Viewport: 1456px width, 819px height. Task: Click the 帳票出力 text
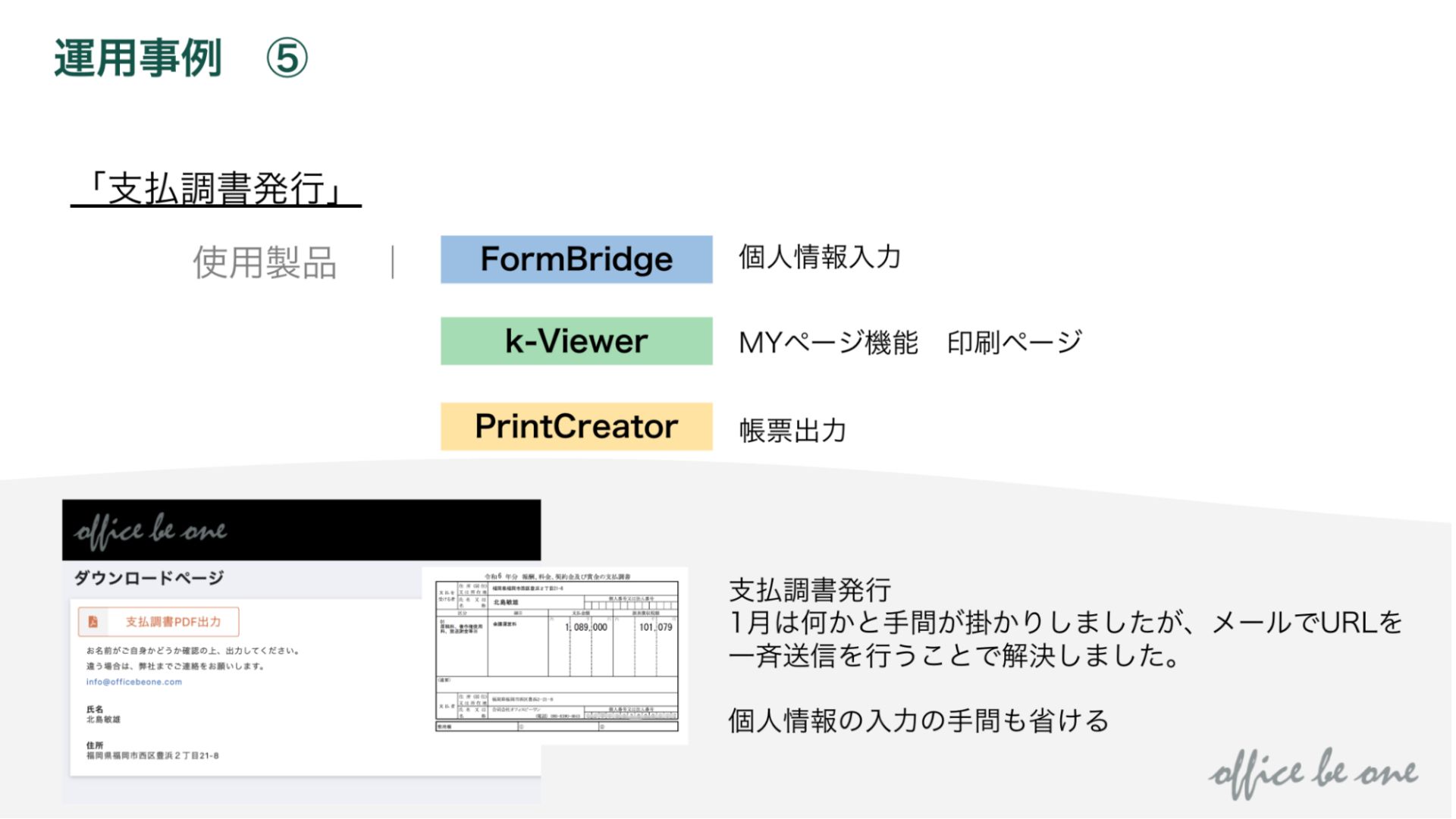click(x=792, y=431)
